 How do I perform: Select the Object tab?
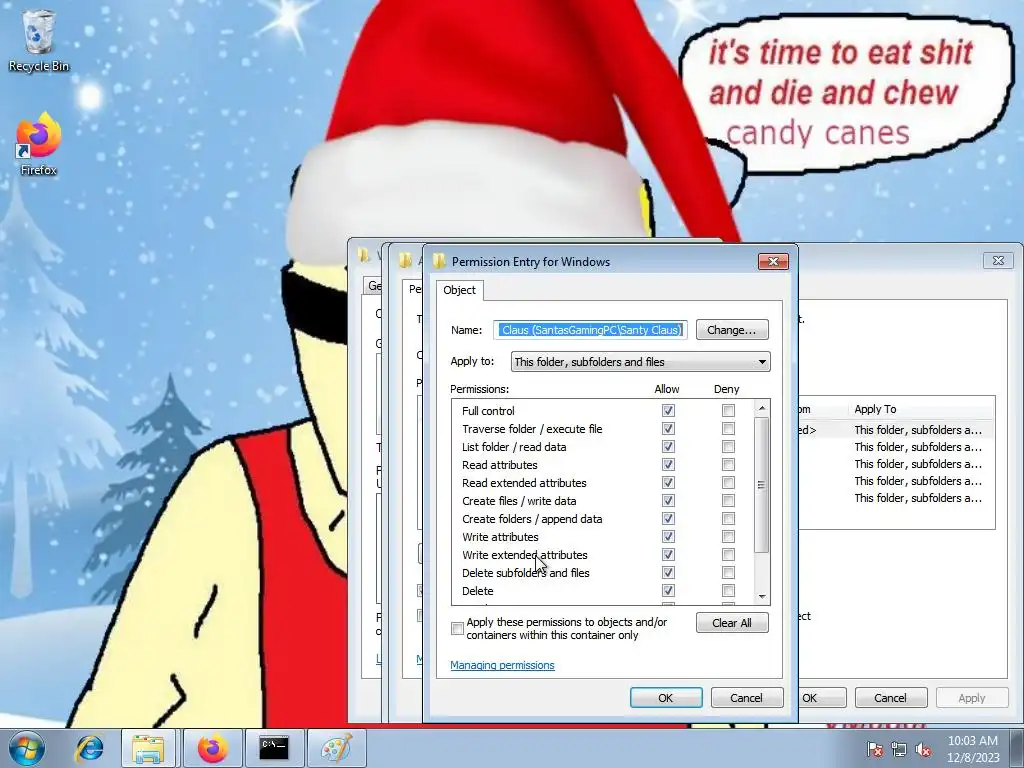[x=459, y=290]
